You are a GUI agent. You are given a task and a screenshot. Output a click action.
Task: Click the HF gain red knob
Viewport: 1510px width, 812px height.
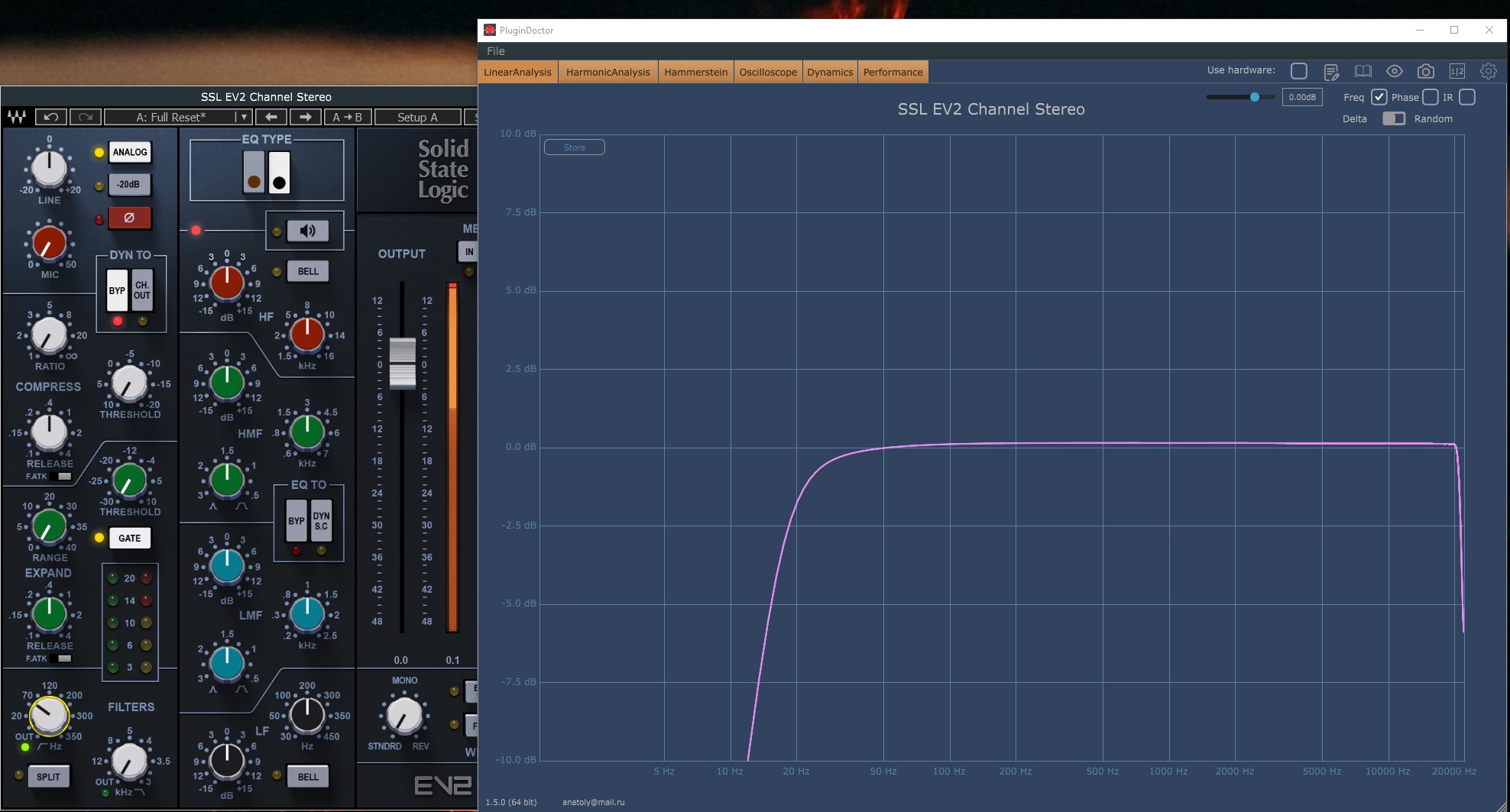coord(227,283)
